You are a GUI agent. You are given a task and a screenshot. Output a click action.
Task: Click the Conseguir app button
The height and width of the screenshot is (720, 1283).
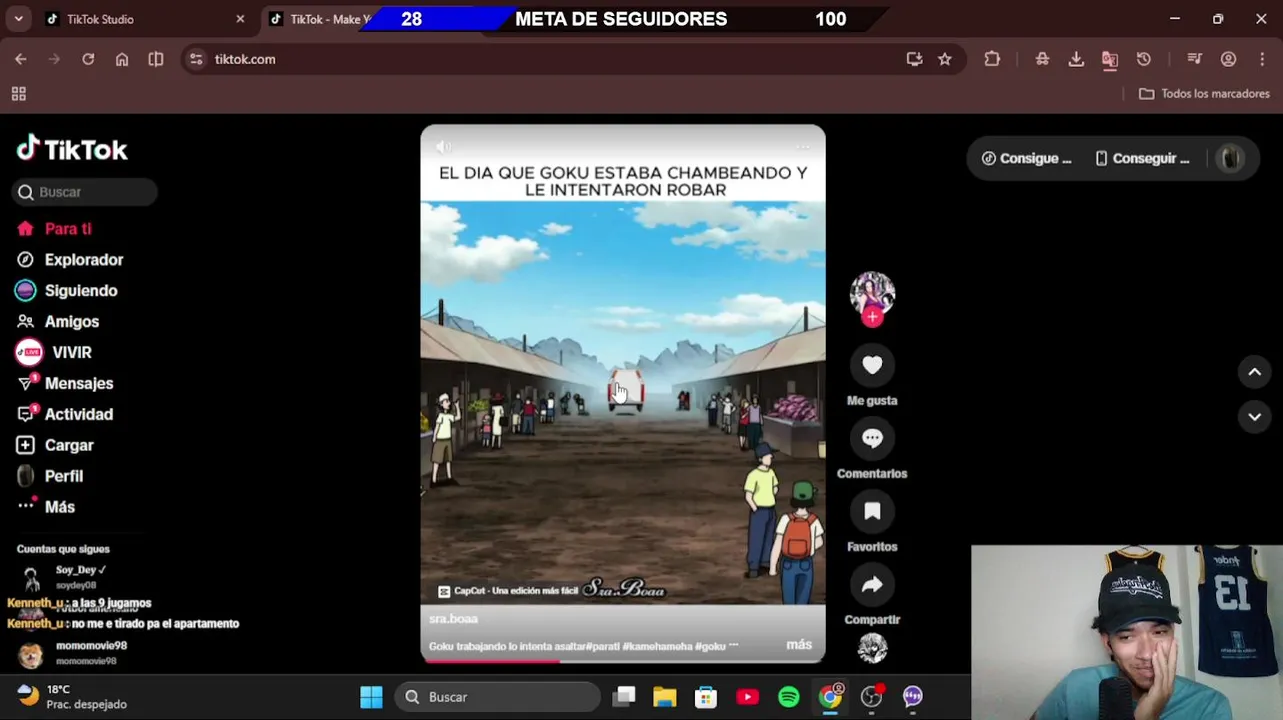(1142, 158)
